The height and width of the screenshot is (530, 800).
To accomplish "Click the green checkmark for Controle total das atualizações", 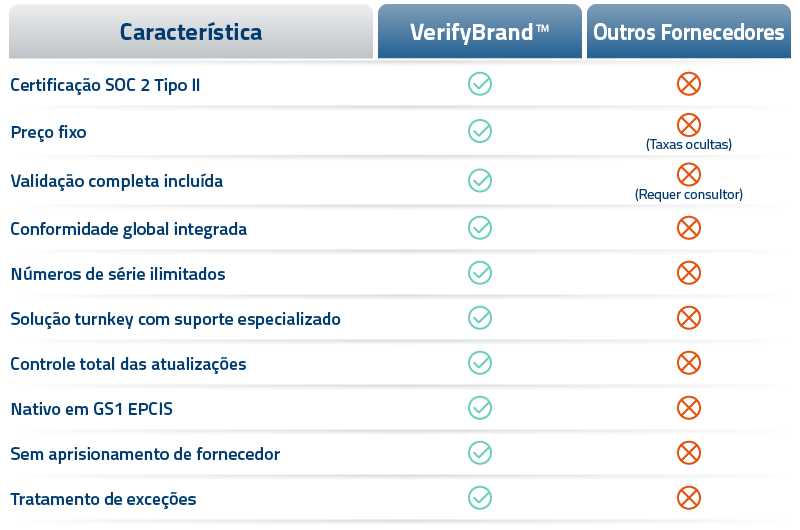I will pos(480,362).
